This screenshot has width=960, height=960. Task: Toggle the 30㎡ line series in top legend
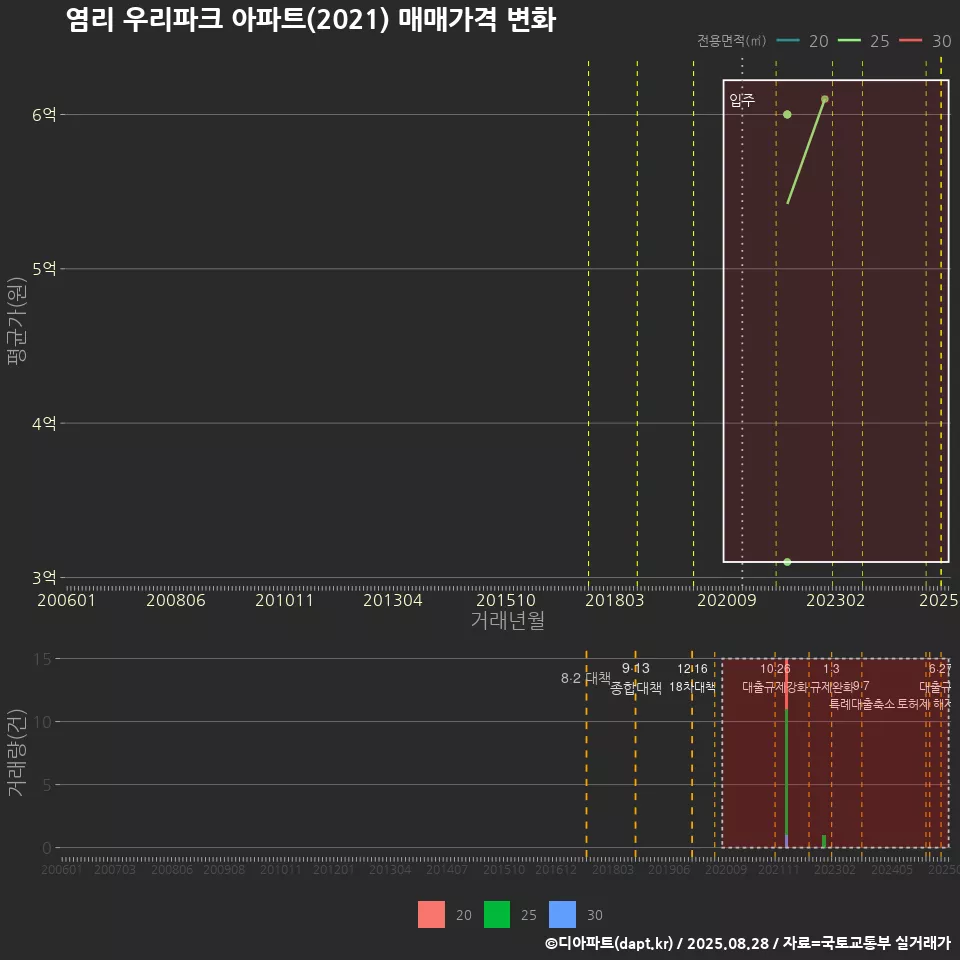click(x=941, y=41)
